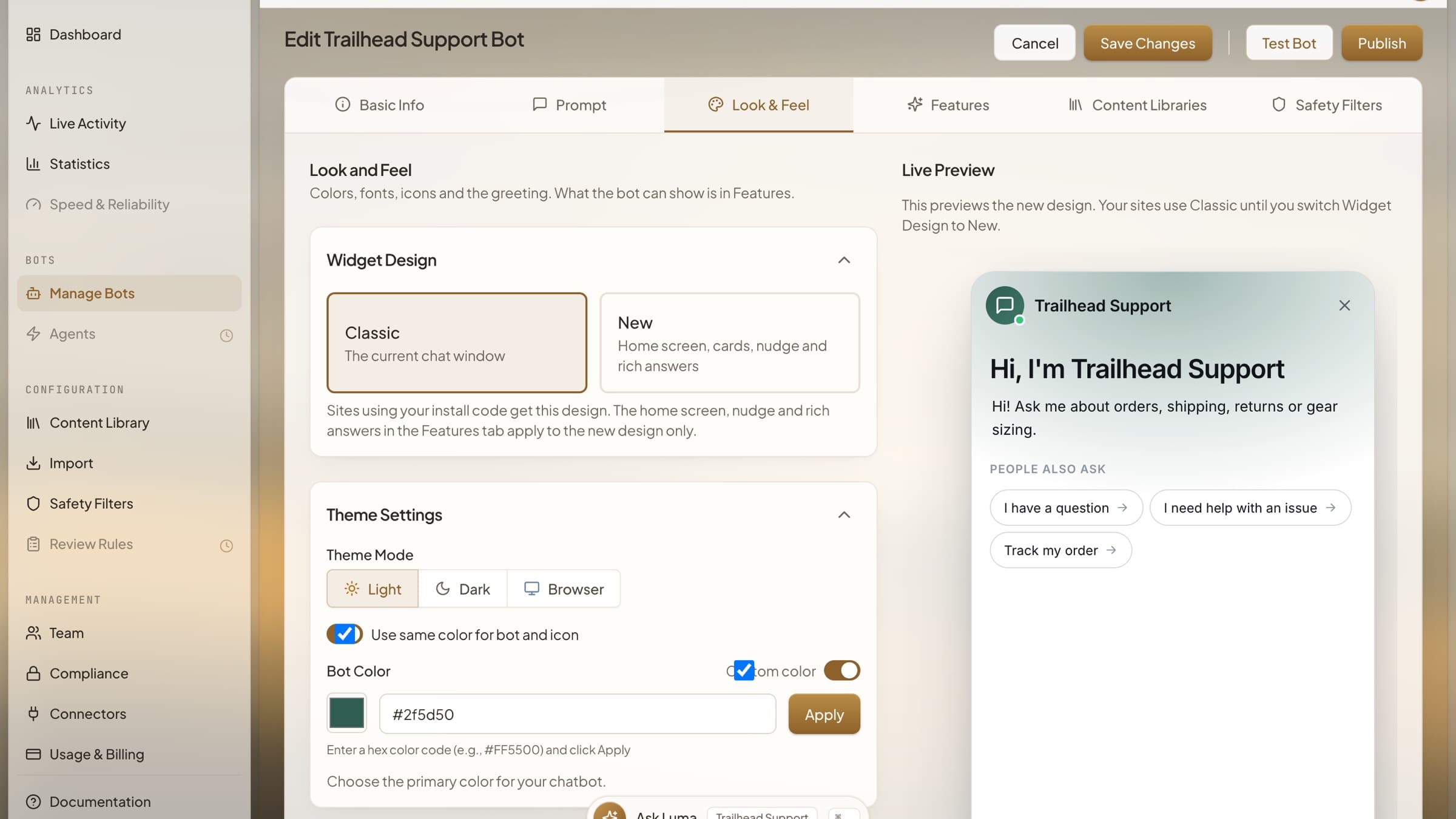Open the Connectors plug icon
Image resolution: width=1456 pixels, height=819 pixels.
pos(33,713)
